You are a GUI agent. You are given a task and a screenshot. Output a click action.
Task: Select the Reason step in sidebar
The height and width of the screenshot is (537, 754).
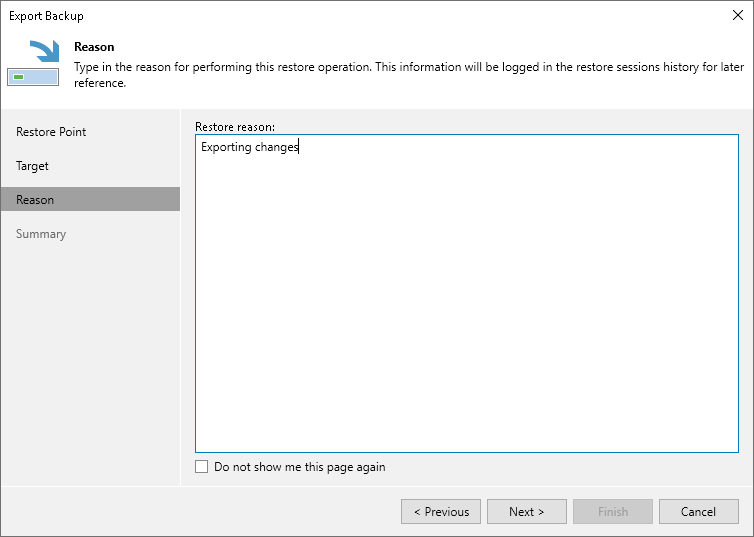pos(35,200)
